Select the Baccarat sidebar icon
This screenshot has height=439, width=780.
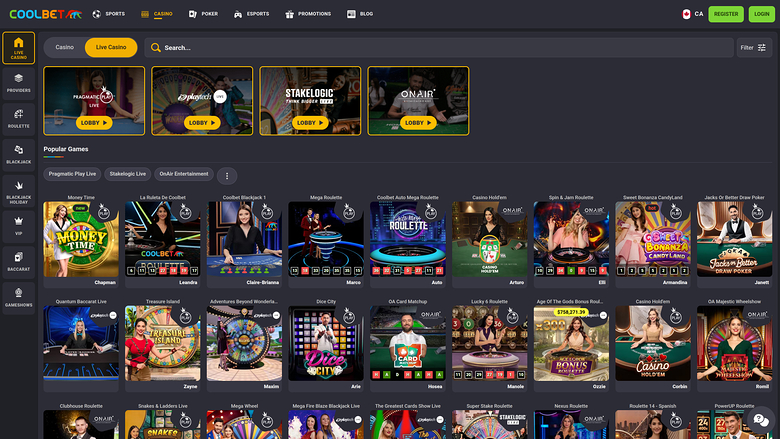(x=18, y=261)
